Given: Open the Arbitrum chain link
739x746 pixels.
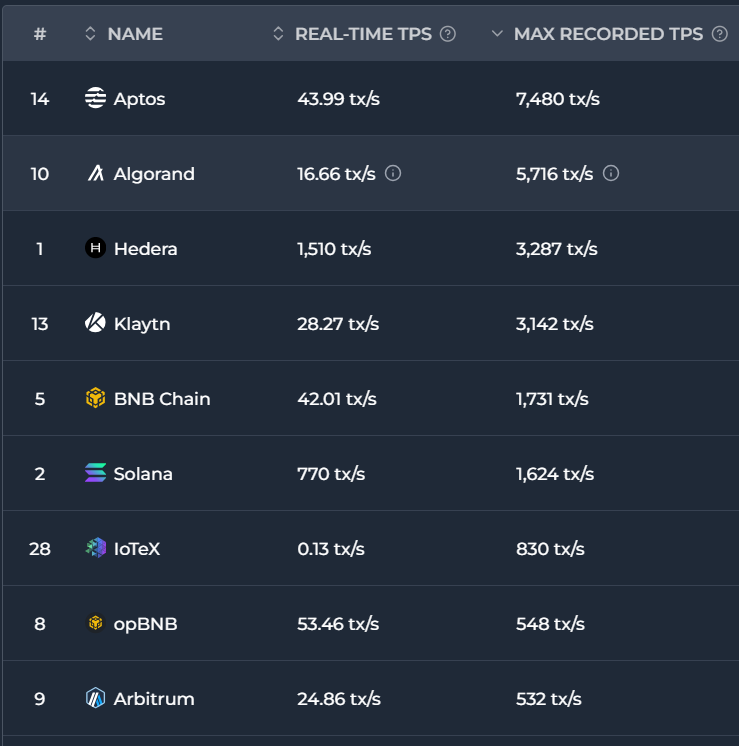Looking at the screenshot, I should click(x=154, y=699).
